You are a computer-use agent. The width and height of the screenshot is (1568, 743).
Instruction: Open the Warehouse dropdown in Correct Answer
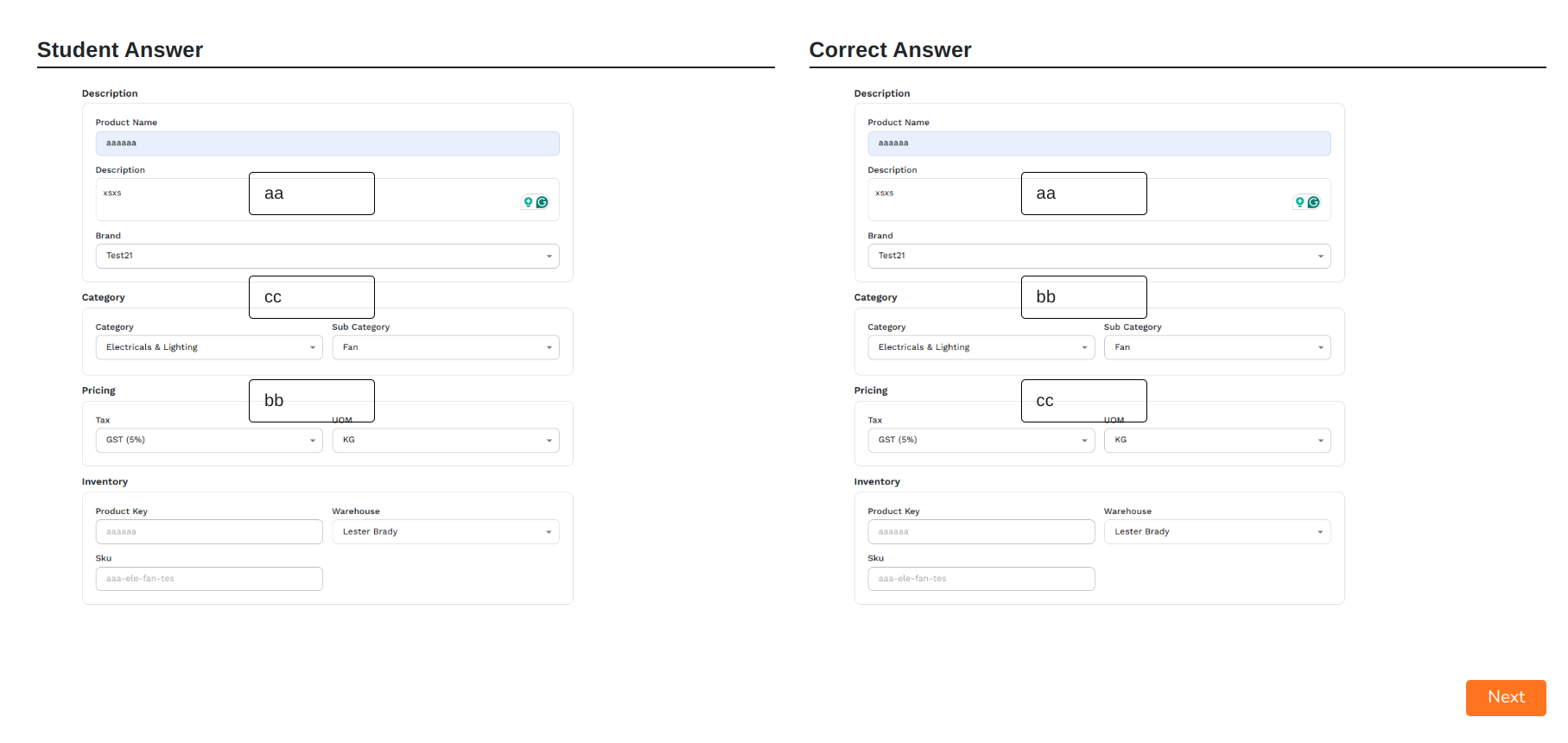pos(1216,532)
